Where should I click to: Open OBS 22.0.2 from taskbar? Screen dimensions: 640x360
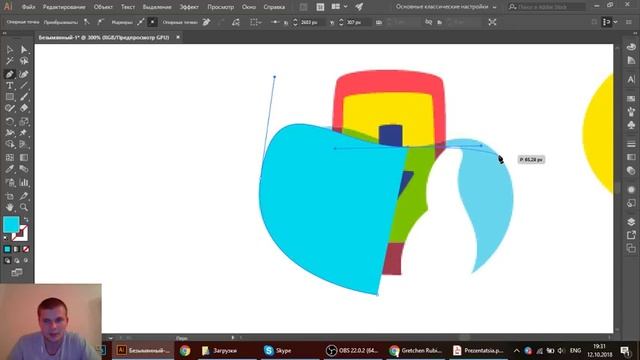coord(353,351)
